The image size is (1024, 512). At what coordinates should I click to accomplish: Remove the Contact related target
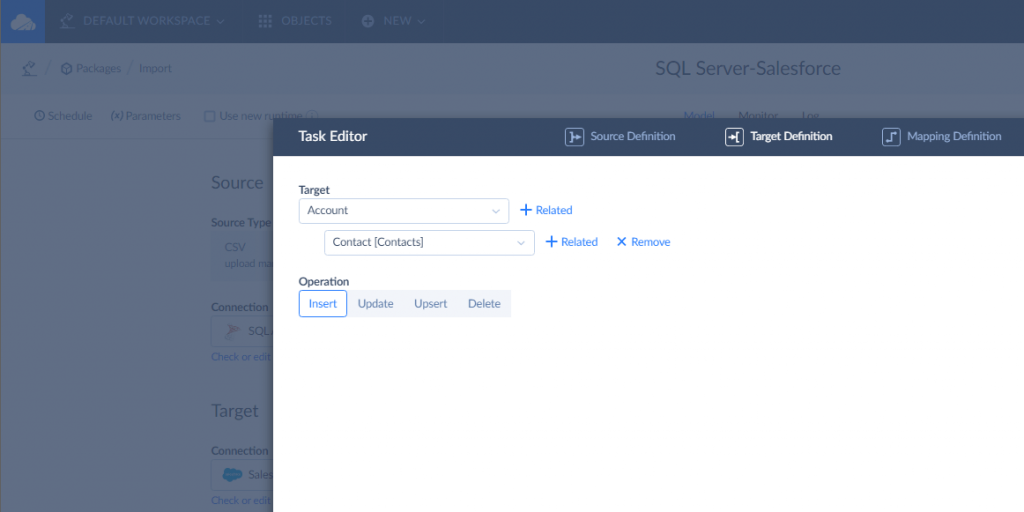(643, 242)
